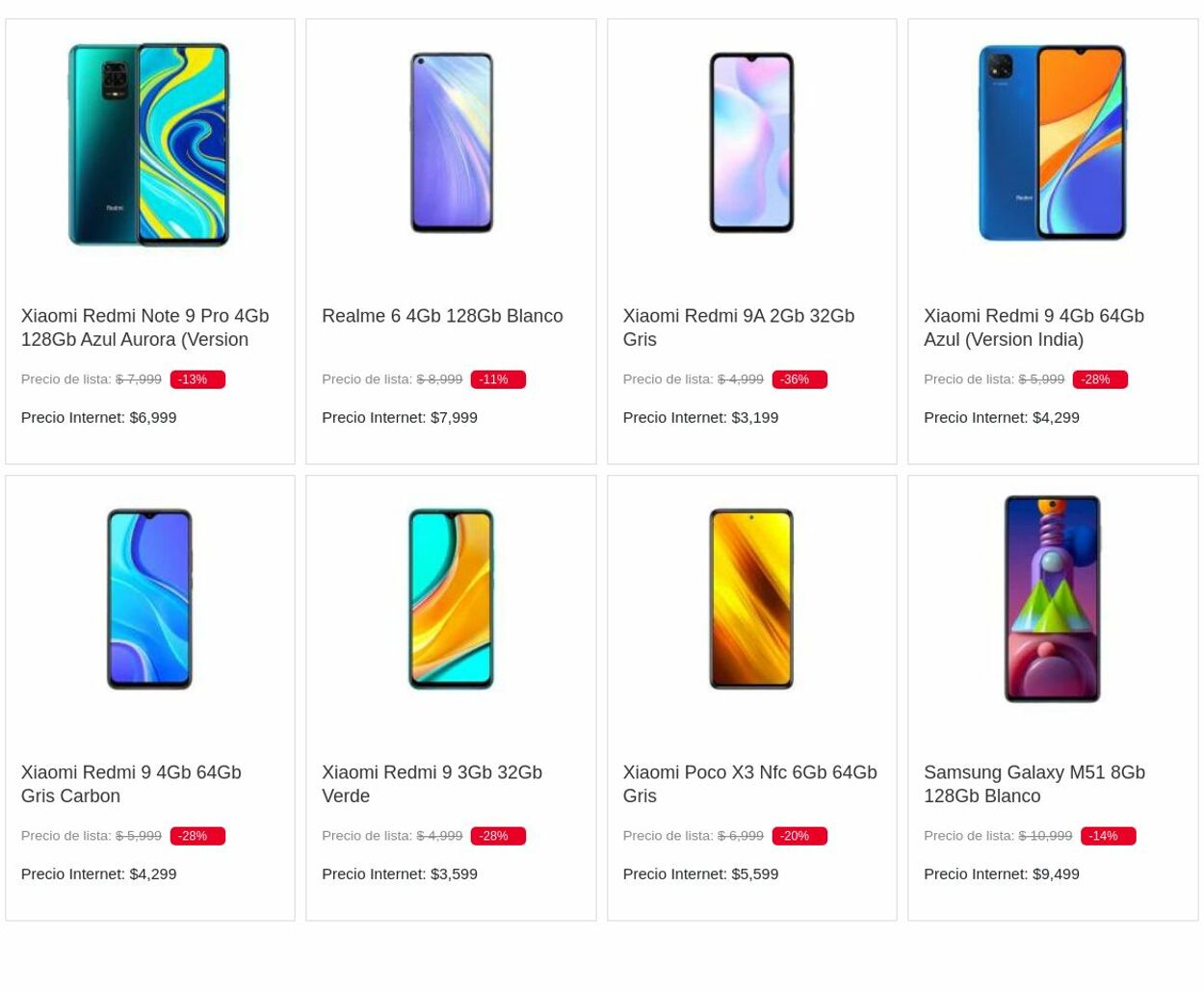This screenshot has width=1204, height=991.
Task: Select the Poco X3 Nfc phone photo
Action: click(x=751, y=598)
